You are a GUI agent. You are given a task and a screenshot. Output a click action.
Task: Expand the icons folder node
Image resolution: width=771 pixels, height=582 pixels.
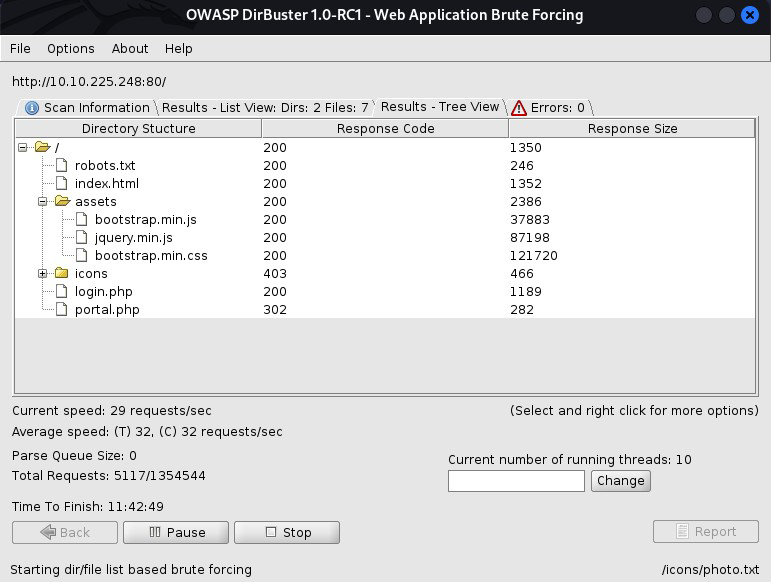(43, 274)
